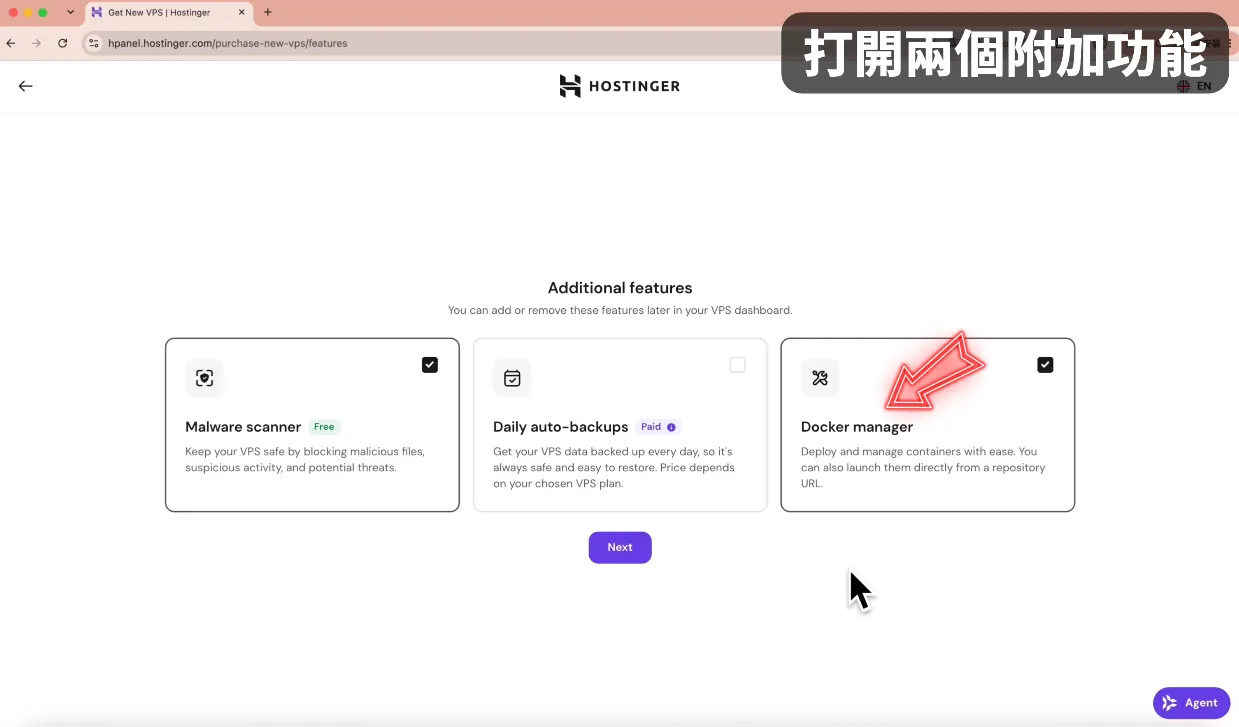Click the Malware scanner title
This screenshot has width=1239, height=727.
pos(243,427)
